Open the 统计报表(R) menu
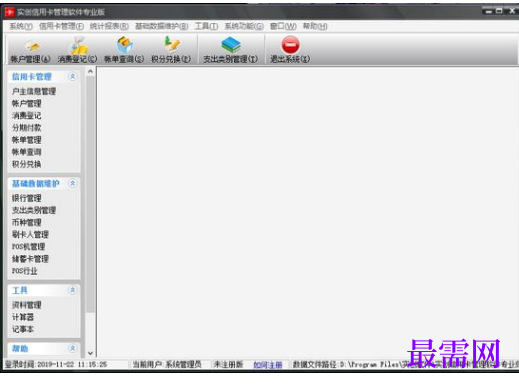This screenshot has height=385, width=519. point(109,26)
